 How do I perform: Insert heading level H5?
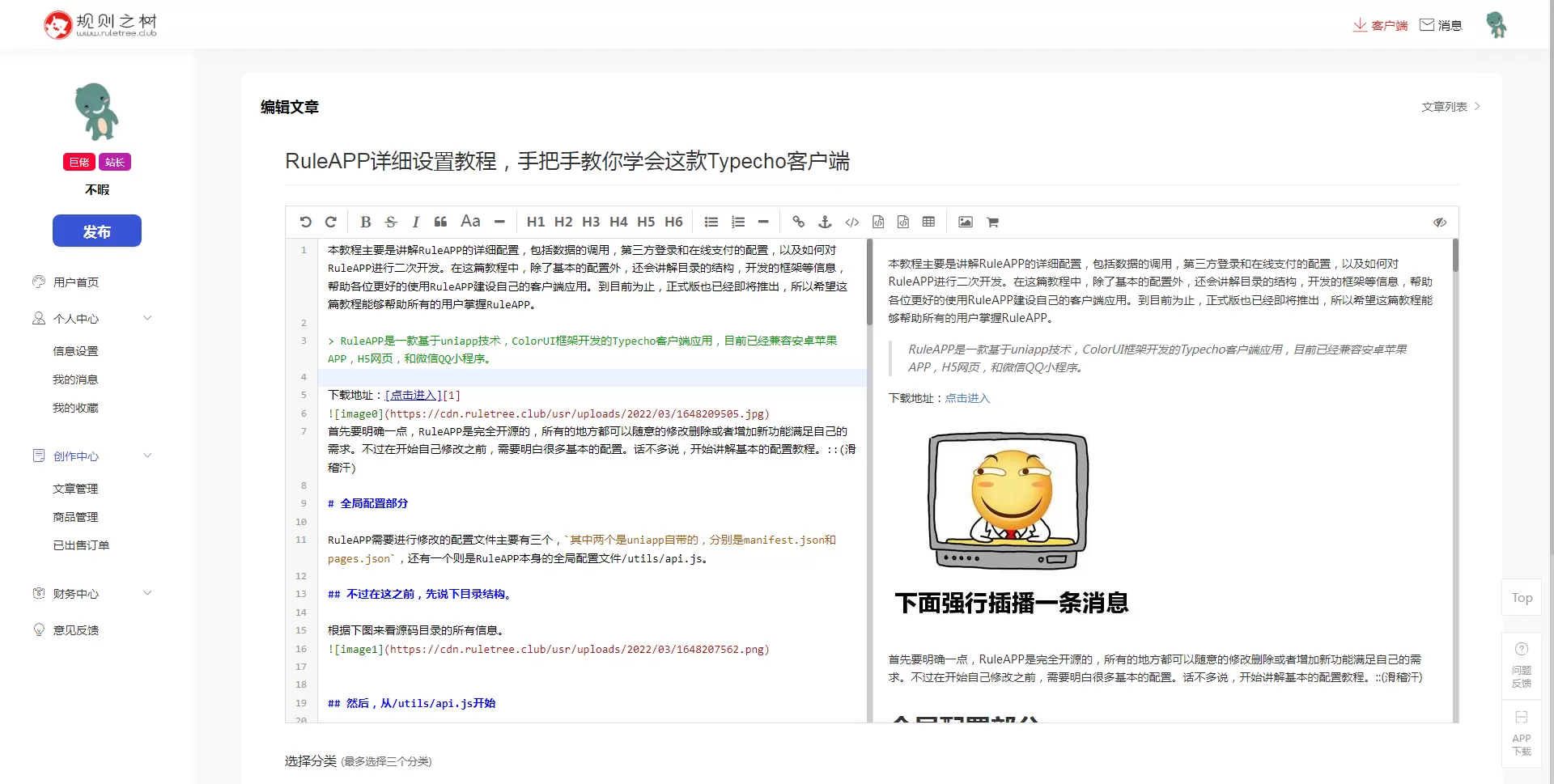click(x=646, y=222)
